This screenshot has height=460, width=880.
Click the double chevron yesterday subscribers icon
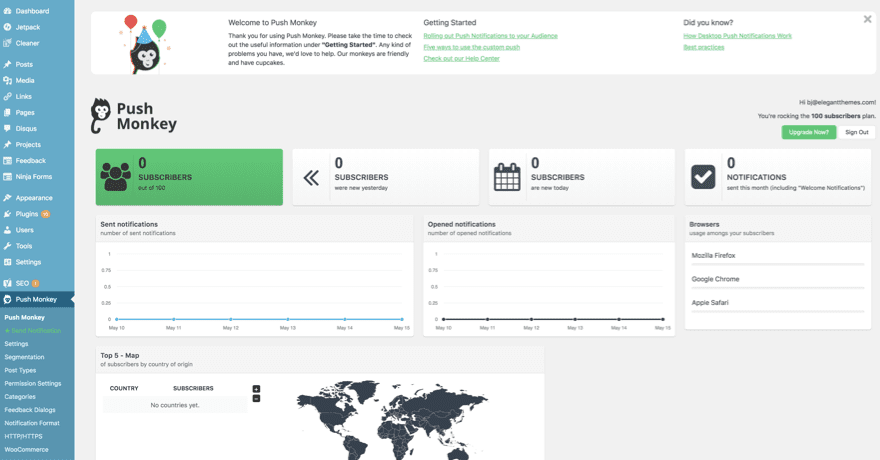[311, 177]
